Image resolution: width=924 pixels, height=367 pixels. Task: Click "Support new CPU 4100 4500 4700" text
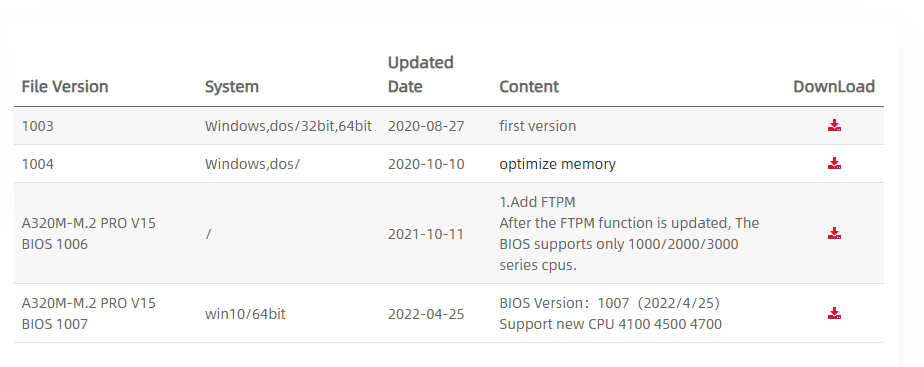pyautogui.click(x=610, y=324)
